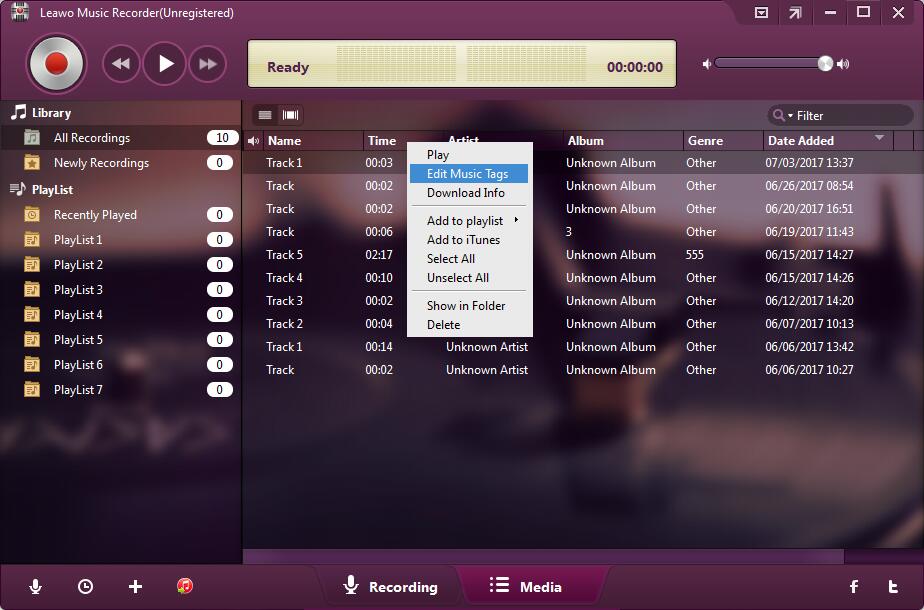
Task: Switch to cover flow view mode
Action: pyautogui.click(x=291, y=115)
